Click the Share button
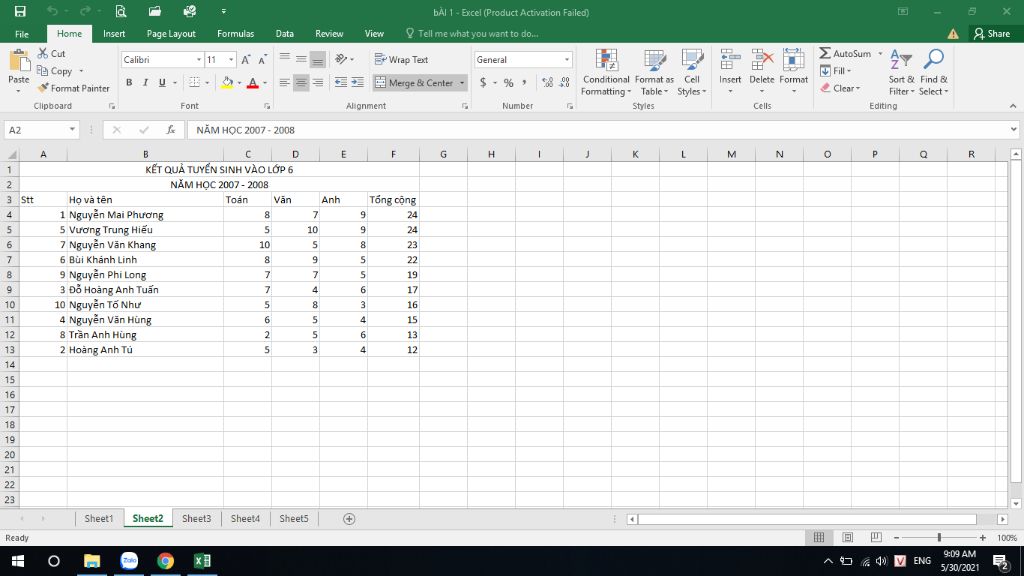 991,34
